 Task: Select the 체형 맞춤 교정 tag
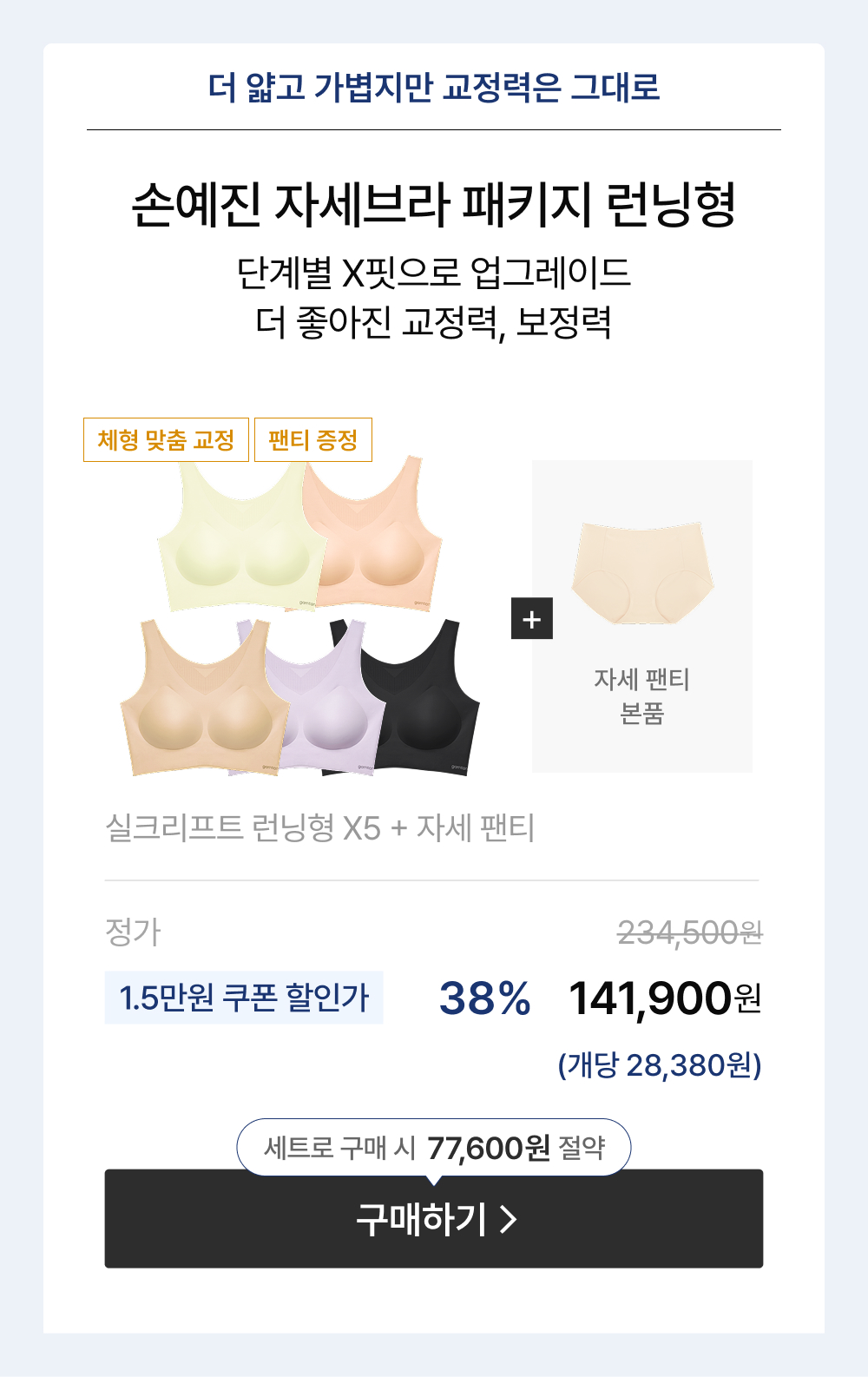pyautogui.click(x=166, y=439)
